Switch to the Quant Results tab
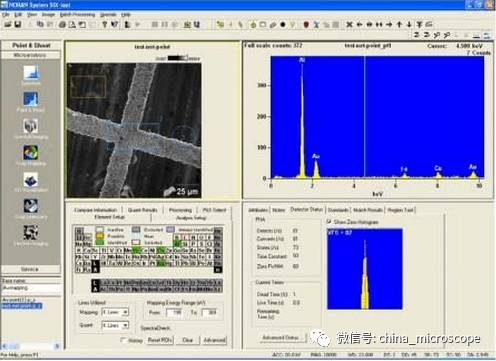The width and height of the screenshot is (496, 361). point(142,210)
